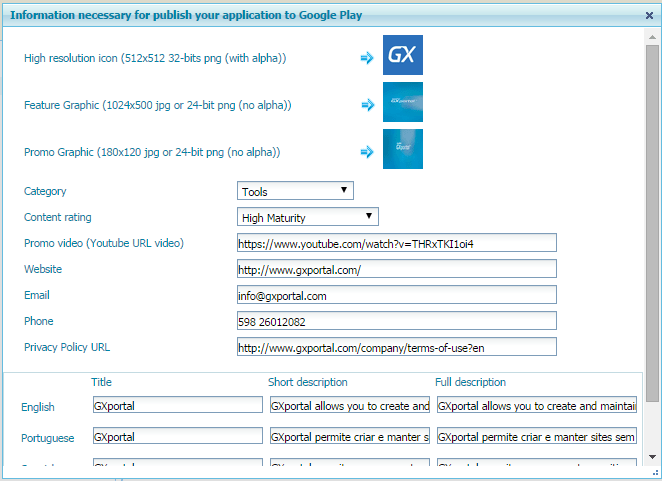This screenshot has height=481, width=662.
Task: Select the Privacy Policy URL field
Action: point(396,347)
